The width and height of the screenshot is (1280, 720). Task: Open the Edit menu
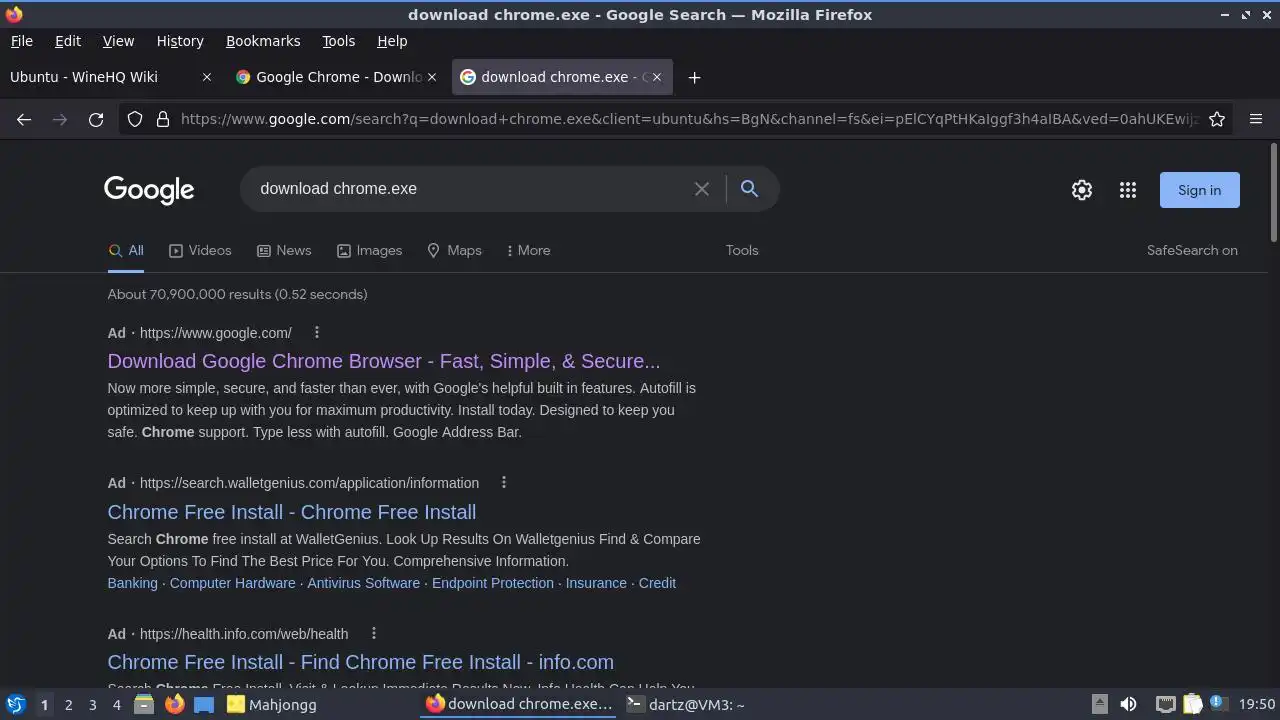(x=68, y=41)
